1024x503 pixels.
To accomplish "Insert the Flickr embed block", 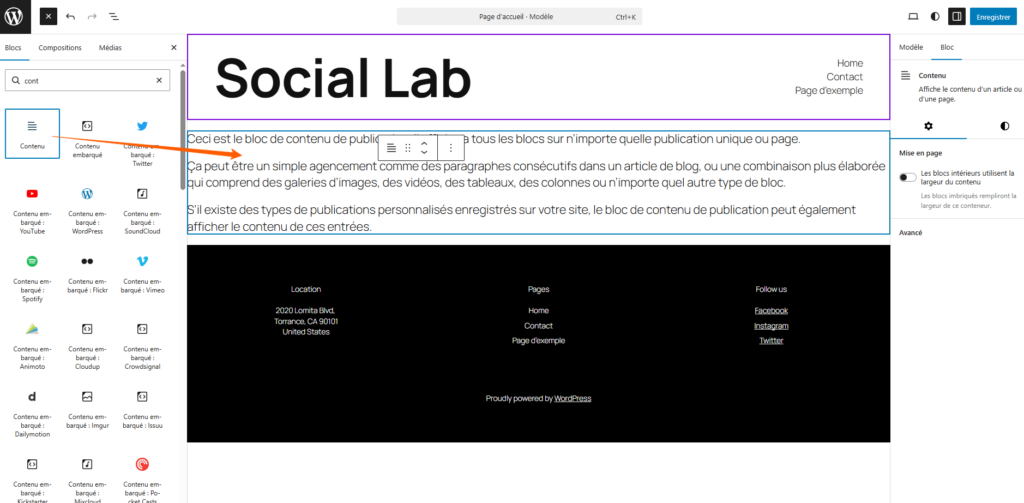I will 88,274.
